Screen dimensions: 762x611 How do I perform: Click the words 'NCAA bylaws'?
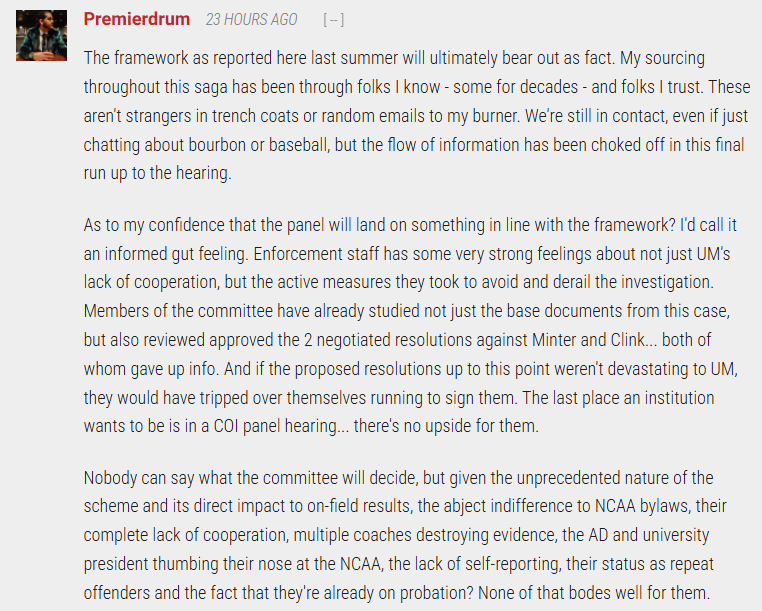pos(641,506)
